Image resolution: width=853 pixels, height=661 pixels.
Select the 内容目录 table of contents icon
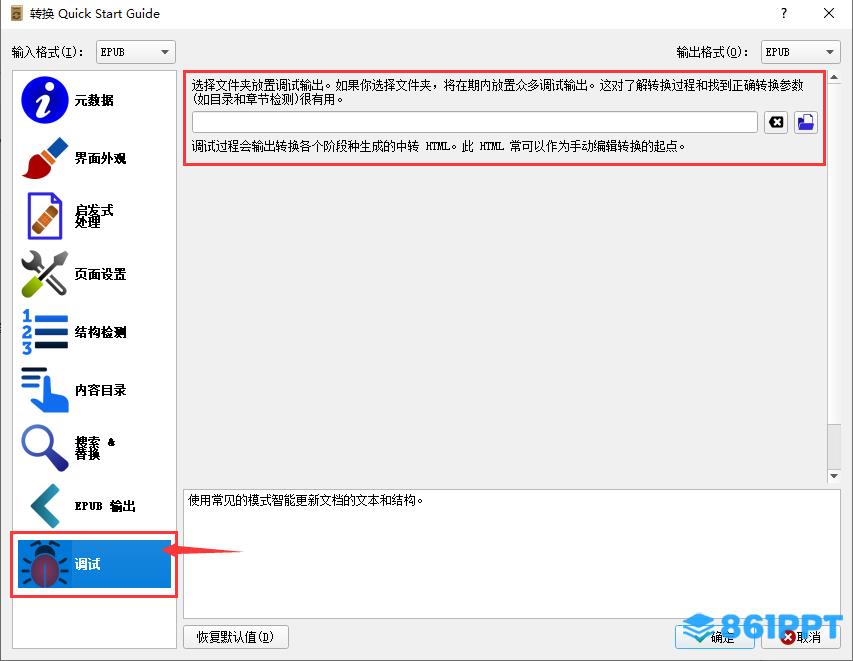45,390
